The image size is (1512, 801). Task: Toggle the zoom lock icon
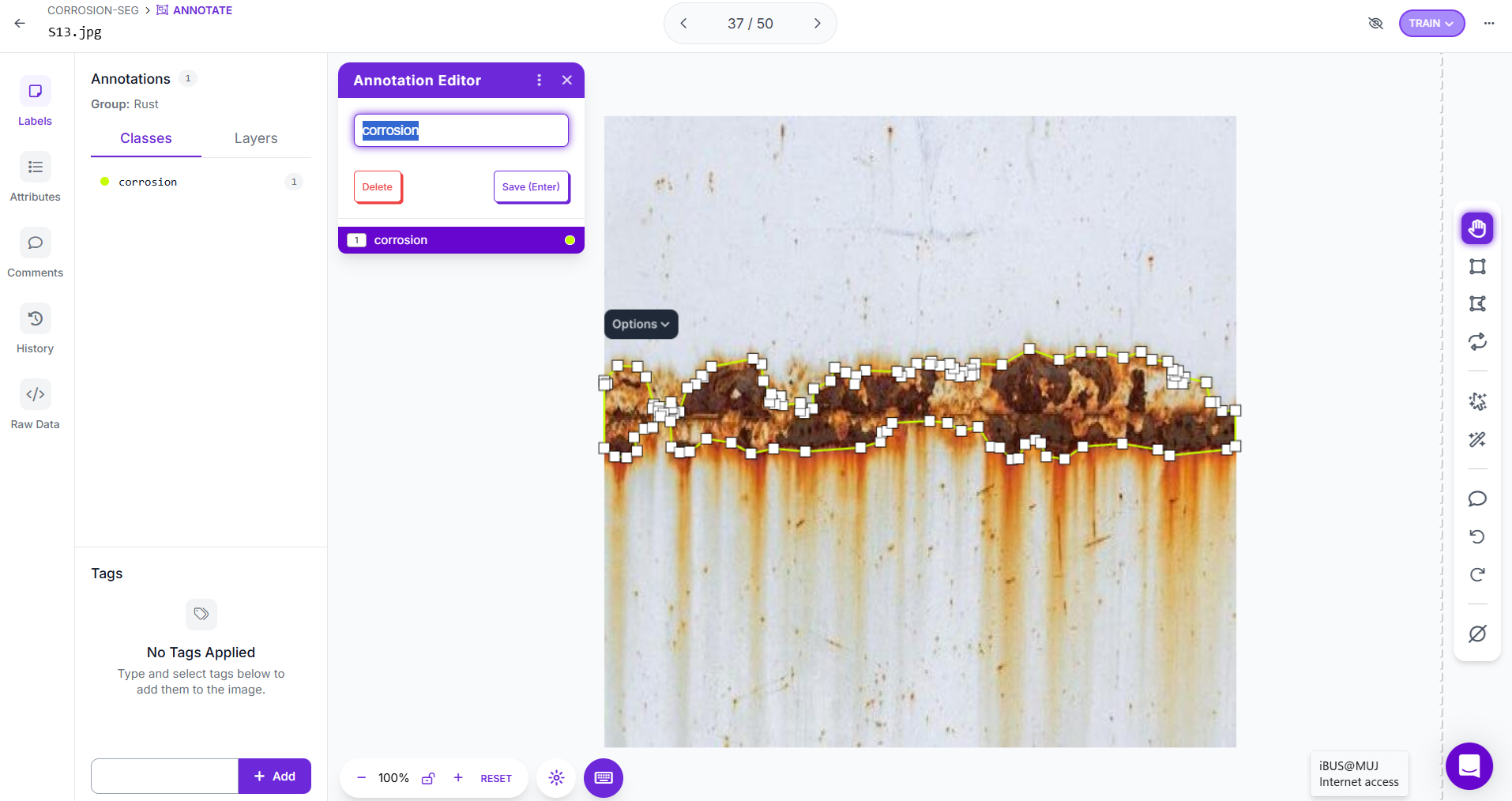tap(428, 778)
